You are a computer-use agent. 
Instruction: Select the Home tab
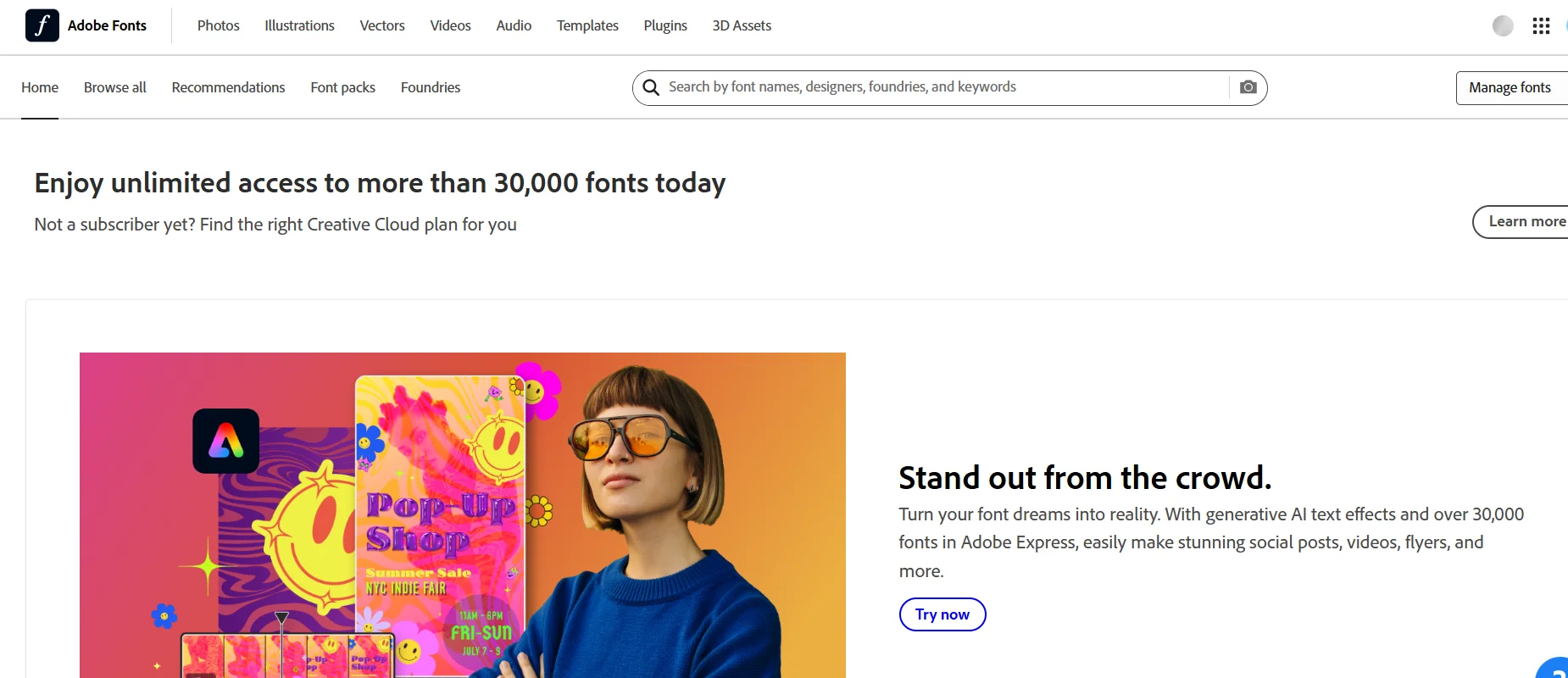tap(40, 87)
